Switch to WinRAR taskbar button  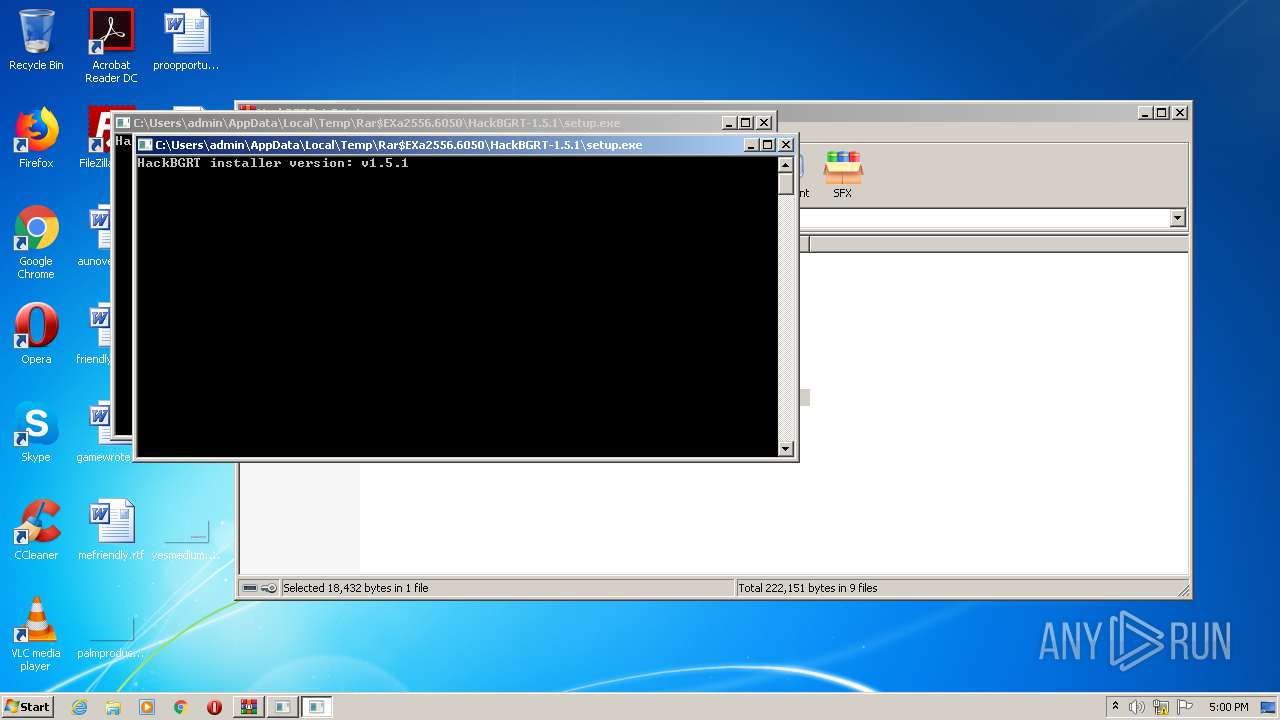click(x=248, y=707)
